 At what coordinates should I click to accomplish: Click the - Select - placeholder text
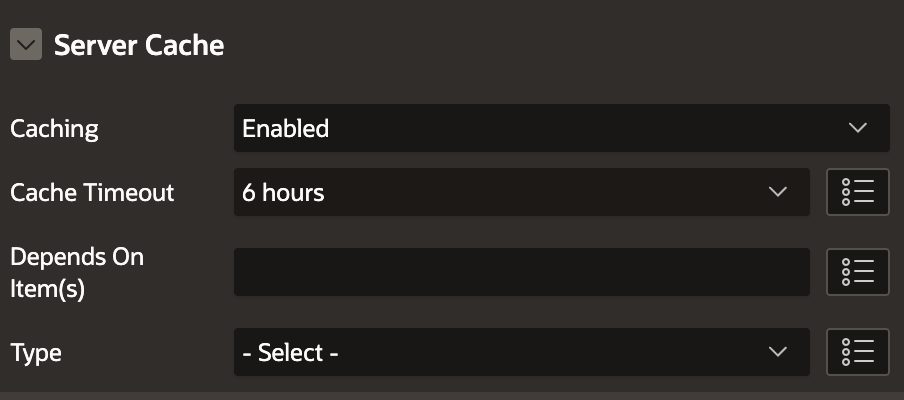point(290,353)
